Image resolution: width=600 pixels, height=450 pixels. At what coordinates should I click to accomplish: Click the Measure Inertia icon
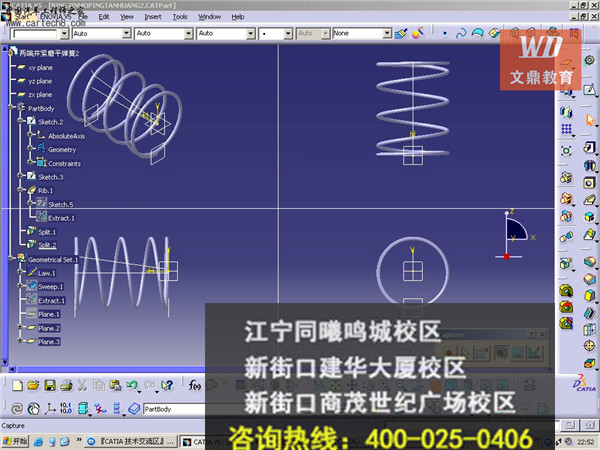pos(566,323)
